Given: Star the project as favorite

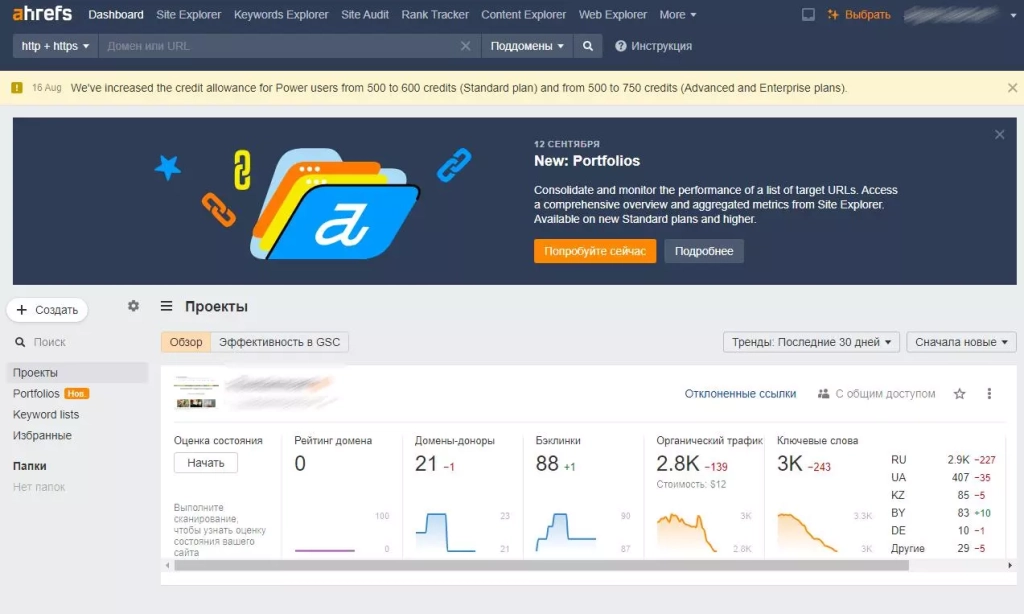Looking at the screenshot, I should (x=959, y=394).
